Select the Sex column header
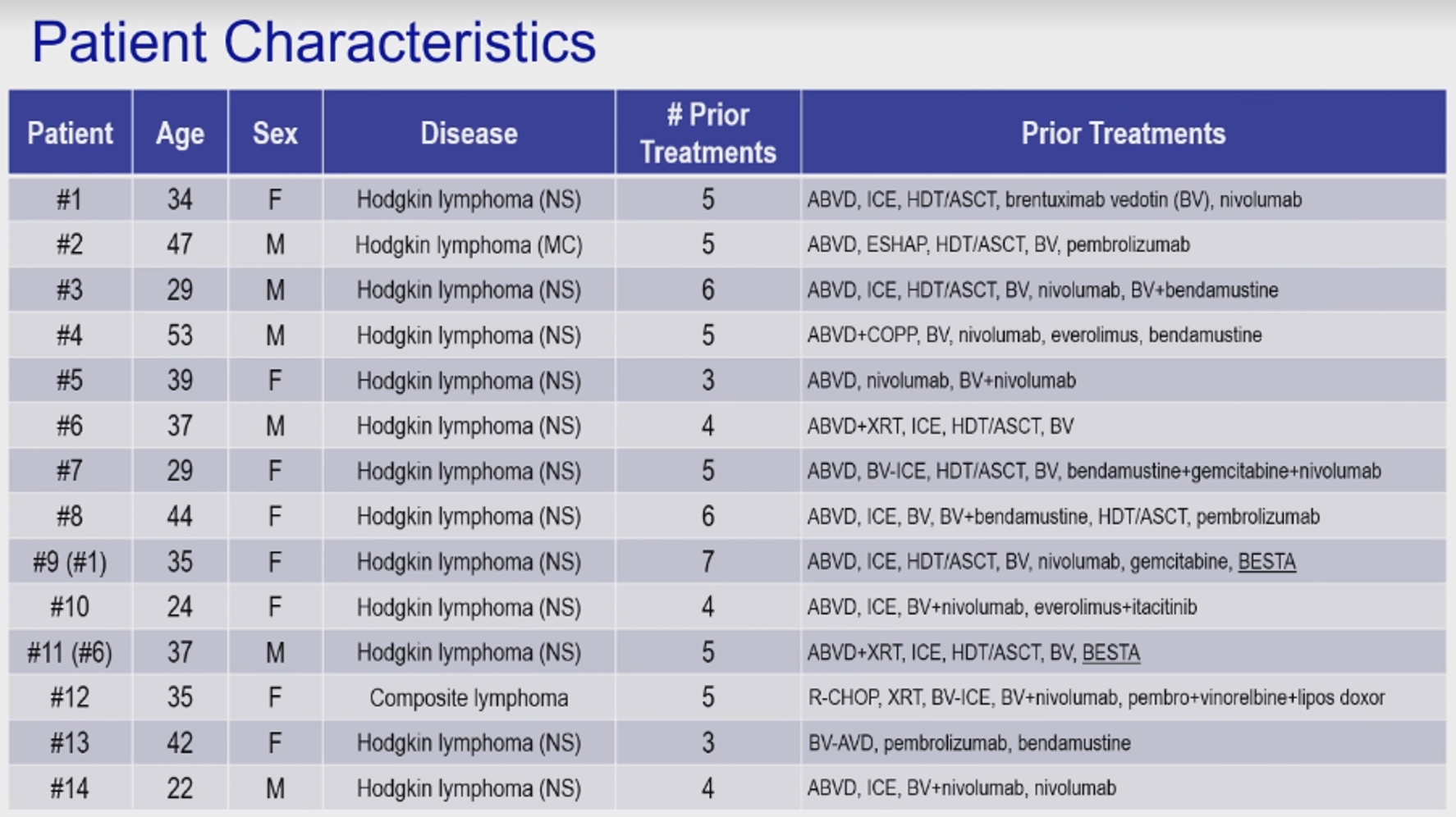This screenshot has height=817, width=1456. point(275,133)
